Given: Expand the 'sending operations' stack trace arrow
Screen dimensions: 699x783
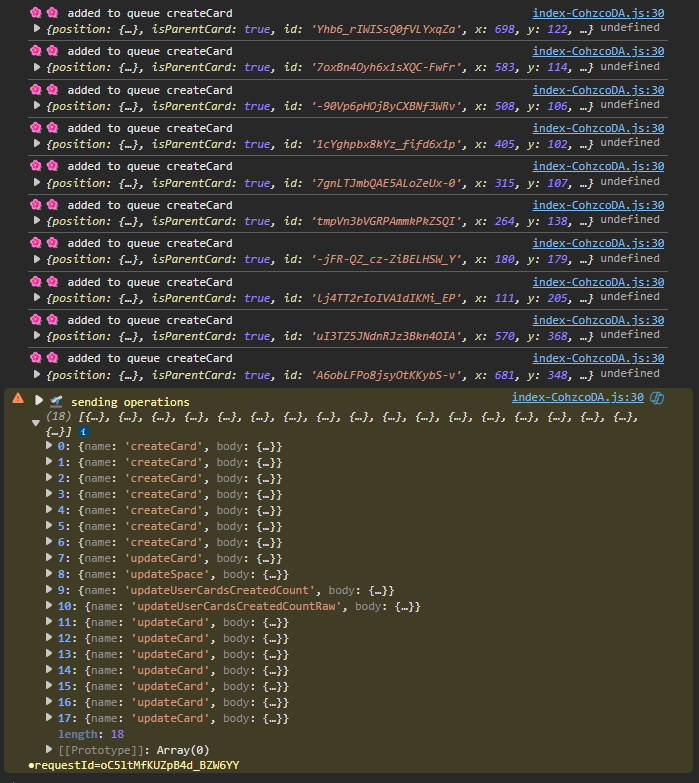Looking at the screenshot, I should pyautogui.click(x=39, y=400).
